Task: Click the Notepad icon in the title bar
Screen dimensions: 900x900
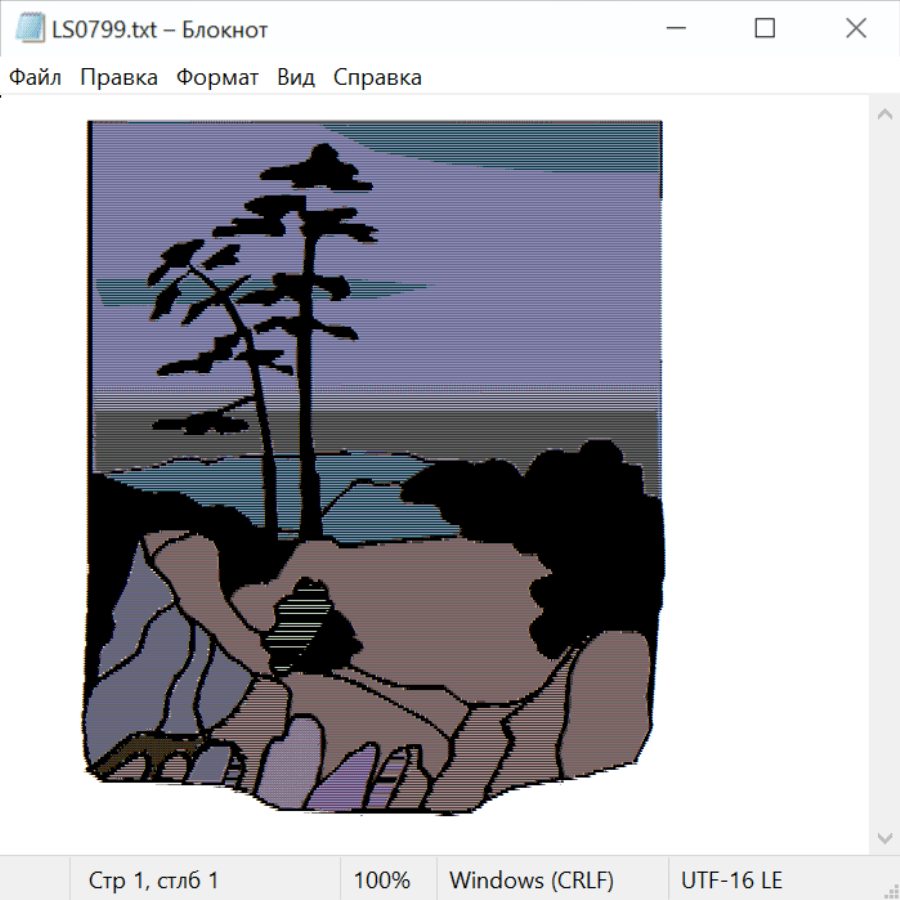Action: coord(30,28)
